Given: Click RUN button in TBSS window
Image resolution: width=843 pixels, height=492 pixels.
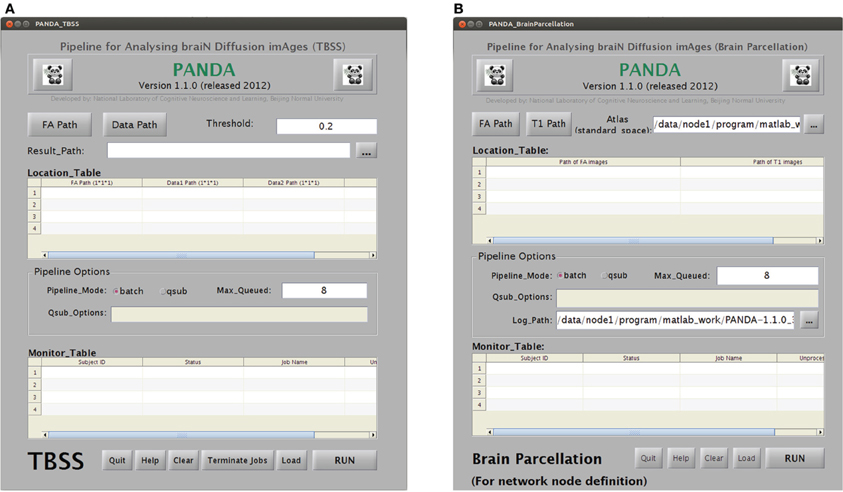Looking at the screenshot, I should coord(345,460).
